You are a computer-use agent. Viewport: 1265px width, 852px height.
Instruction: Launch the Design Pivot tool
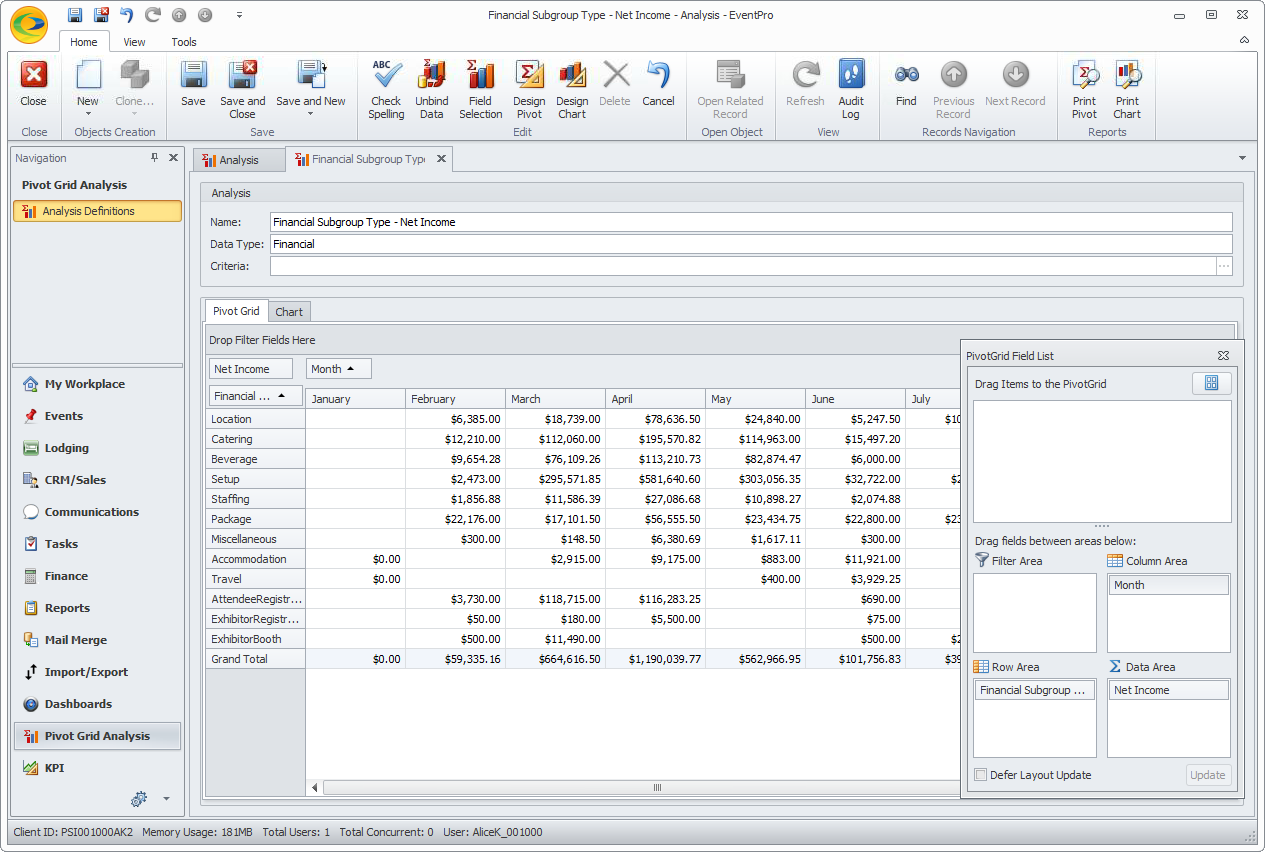[529, 89]
